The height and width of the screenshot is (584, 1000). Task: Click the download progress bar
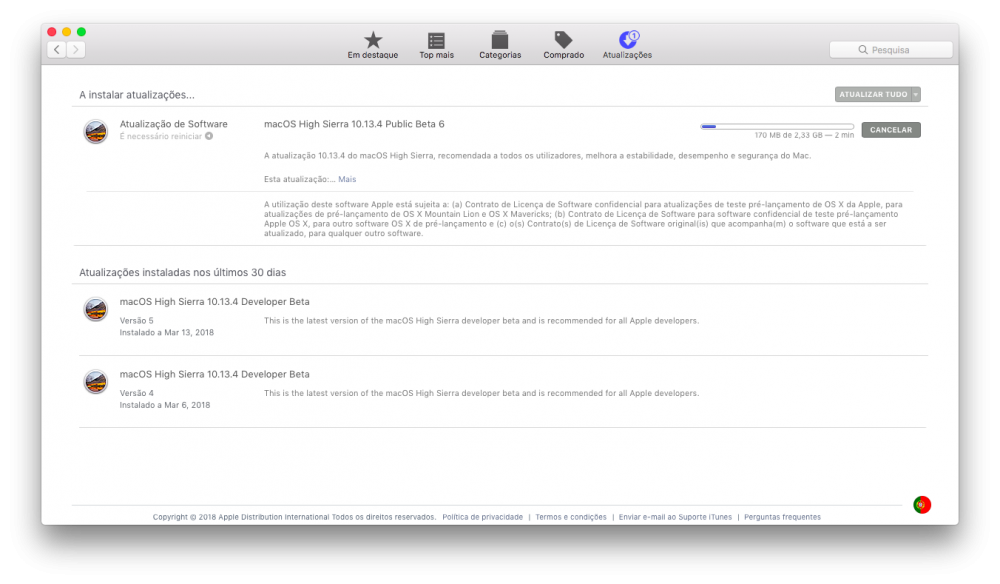point(777,126)
